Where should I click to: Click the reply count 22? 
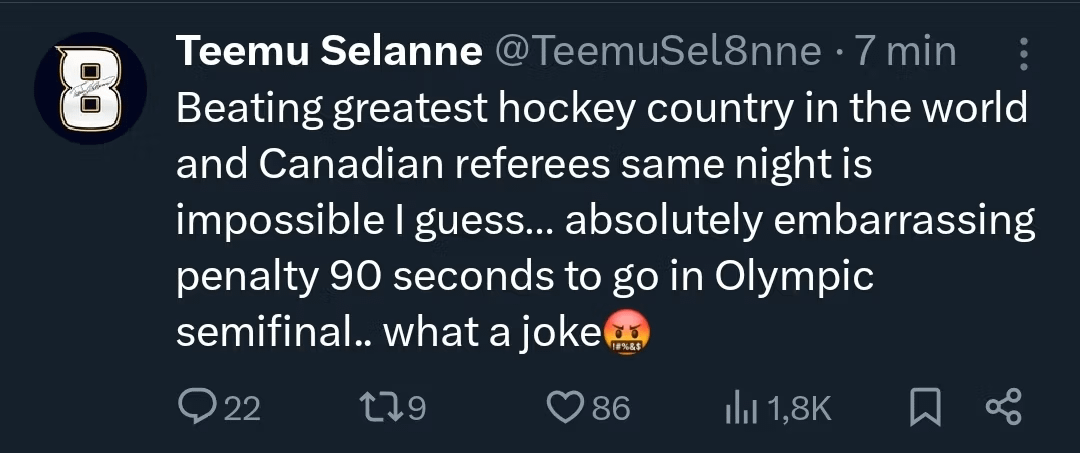240,408
